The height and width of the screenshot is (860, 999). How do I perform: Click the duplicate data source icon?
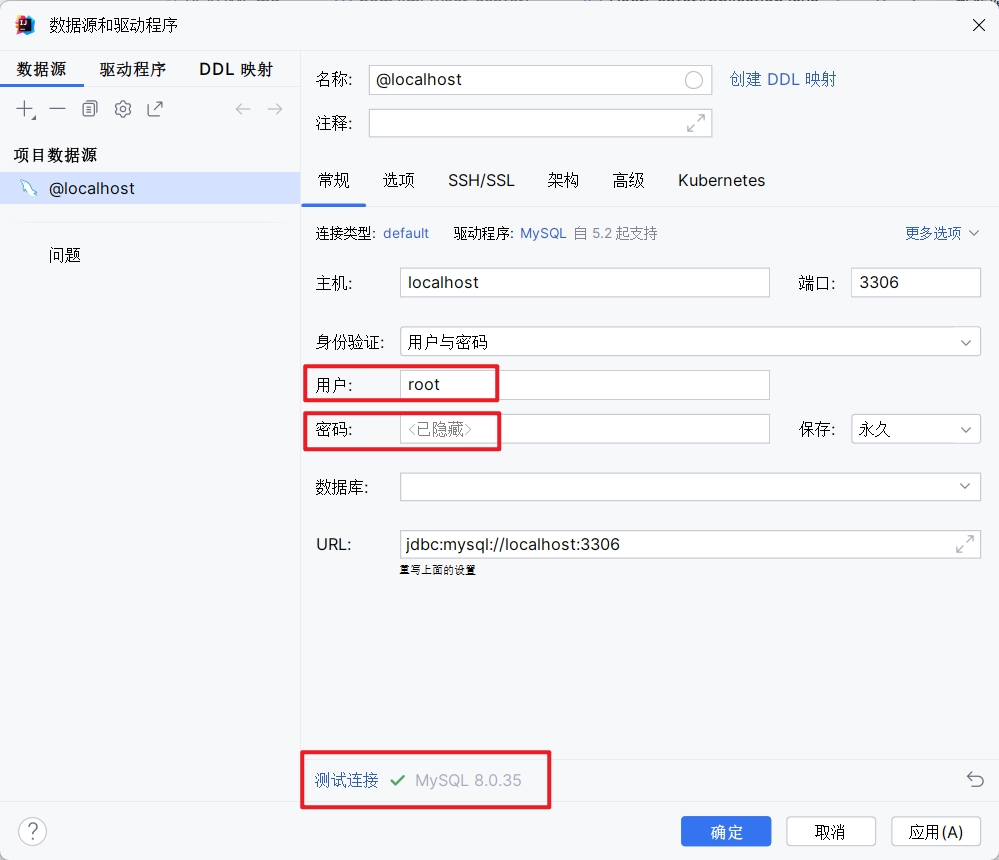click(x=90, y=109)
